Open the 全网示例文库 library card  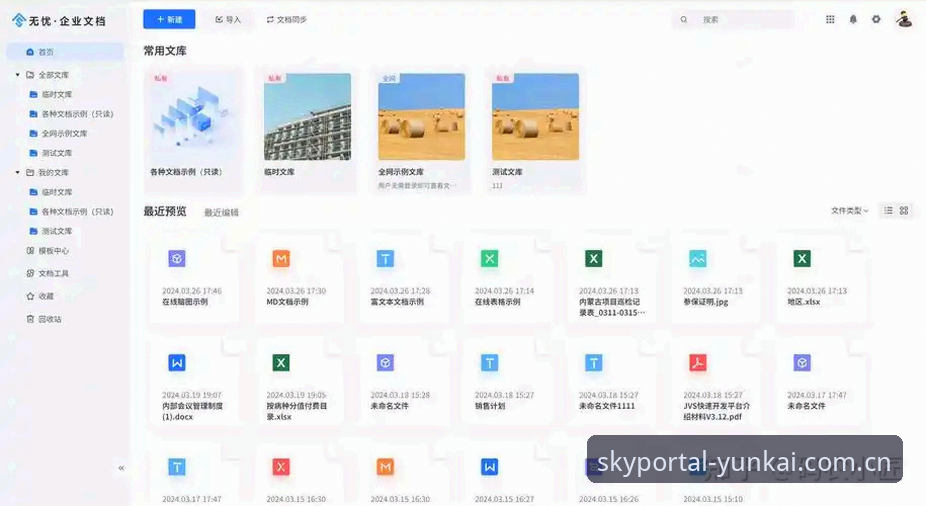[421, 130]
